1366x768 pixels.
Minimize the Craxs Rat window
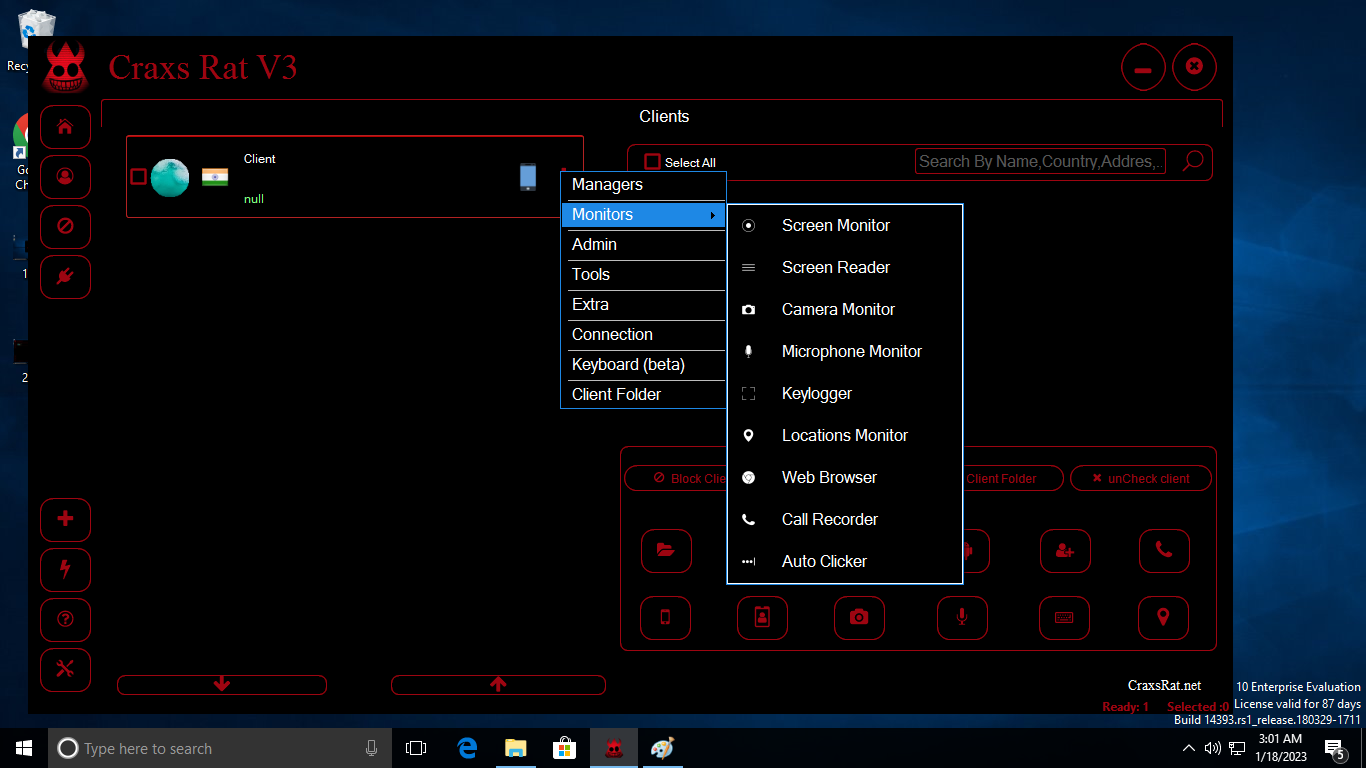[x=1143, y=68]
